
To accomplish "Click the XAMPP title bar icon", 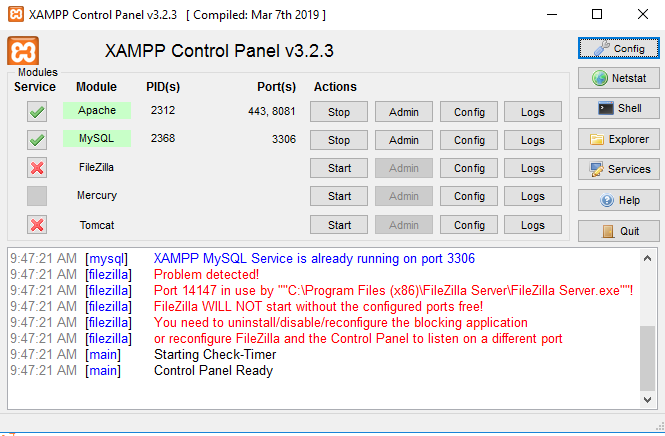I will (x=13, y=15).
